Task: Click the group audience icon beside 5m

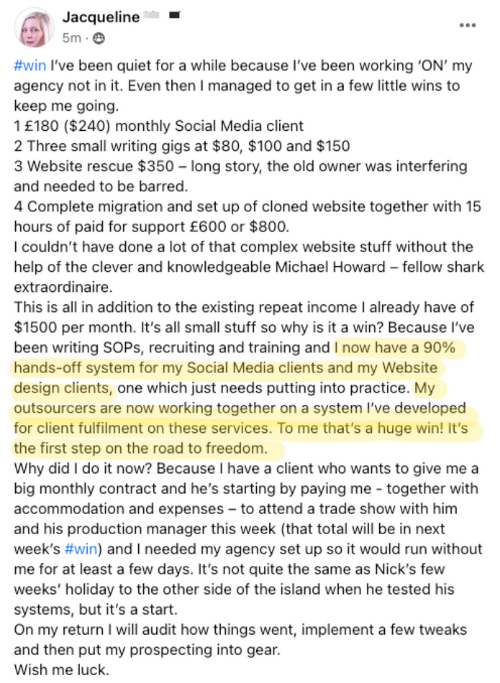Action: [x=99, y=38]
